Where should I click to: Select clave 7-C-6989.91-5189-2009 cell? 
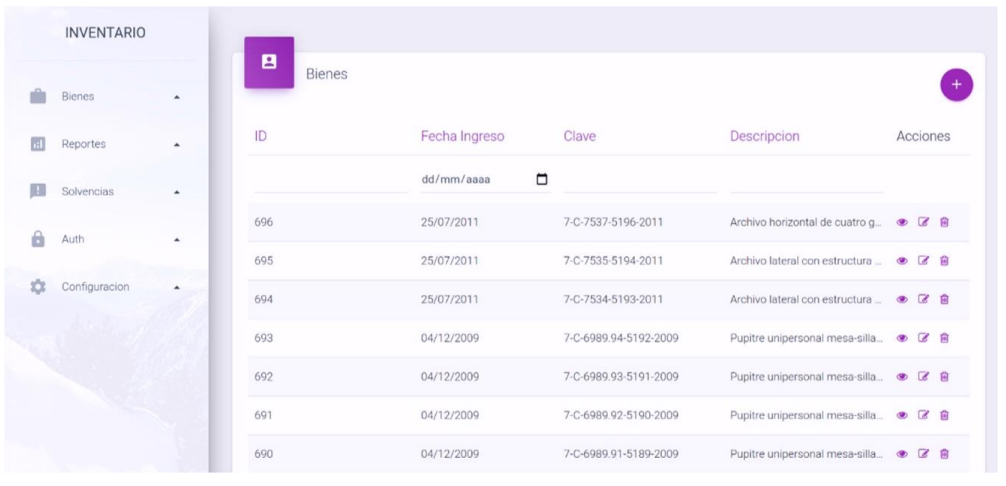point(621,454)
